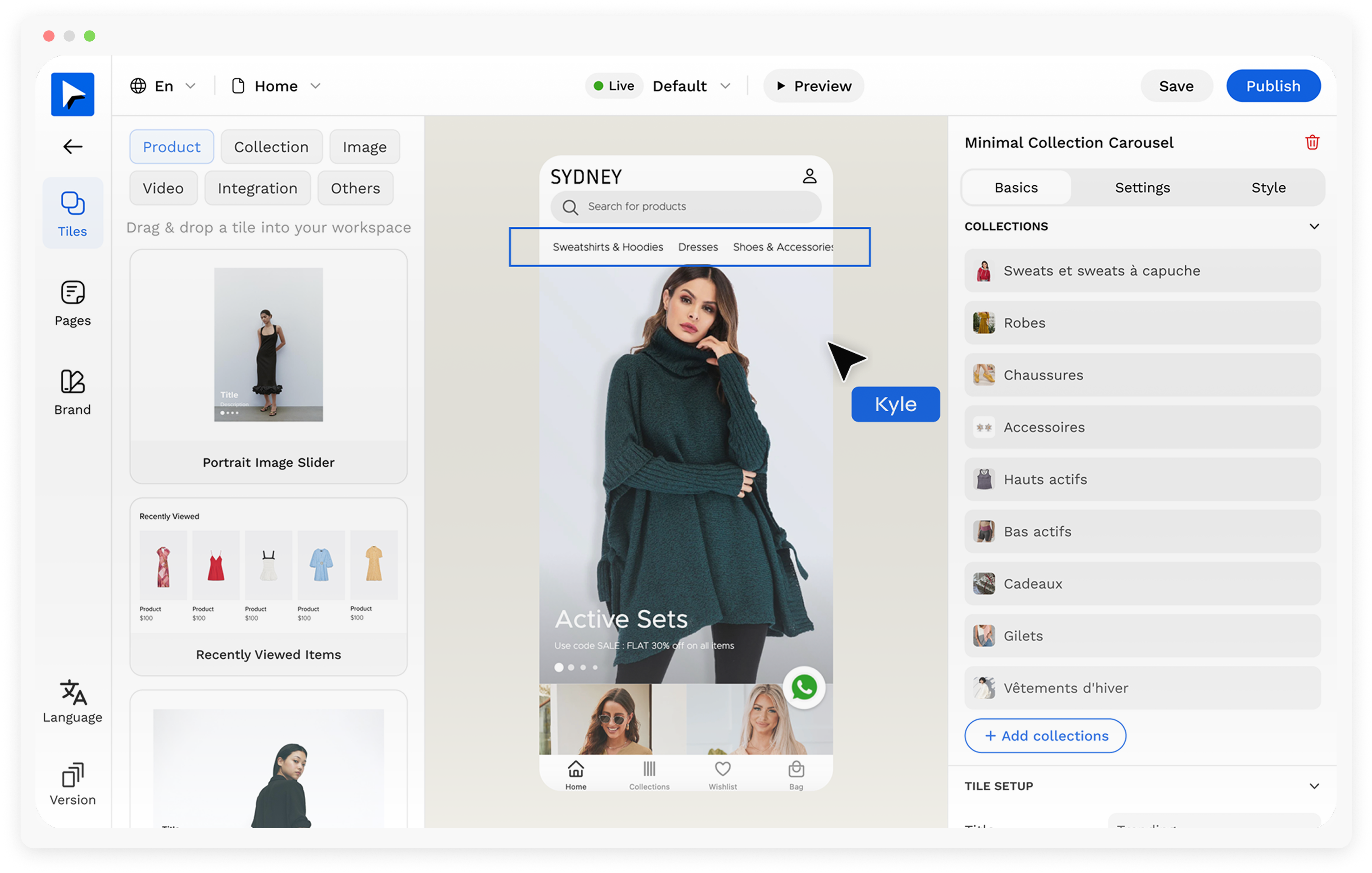Open the Home page dropdown
Image resolution: width=1372 pixels, height=873 pixels.
[276, 86]
